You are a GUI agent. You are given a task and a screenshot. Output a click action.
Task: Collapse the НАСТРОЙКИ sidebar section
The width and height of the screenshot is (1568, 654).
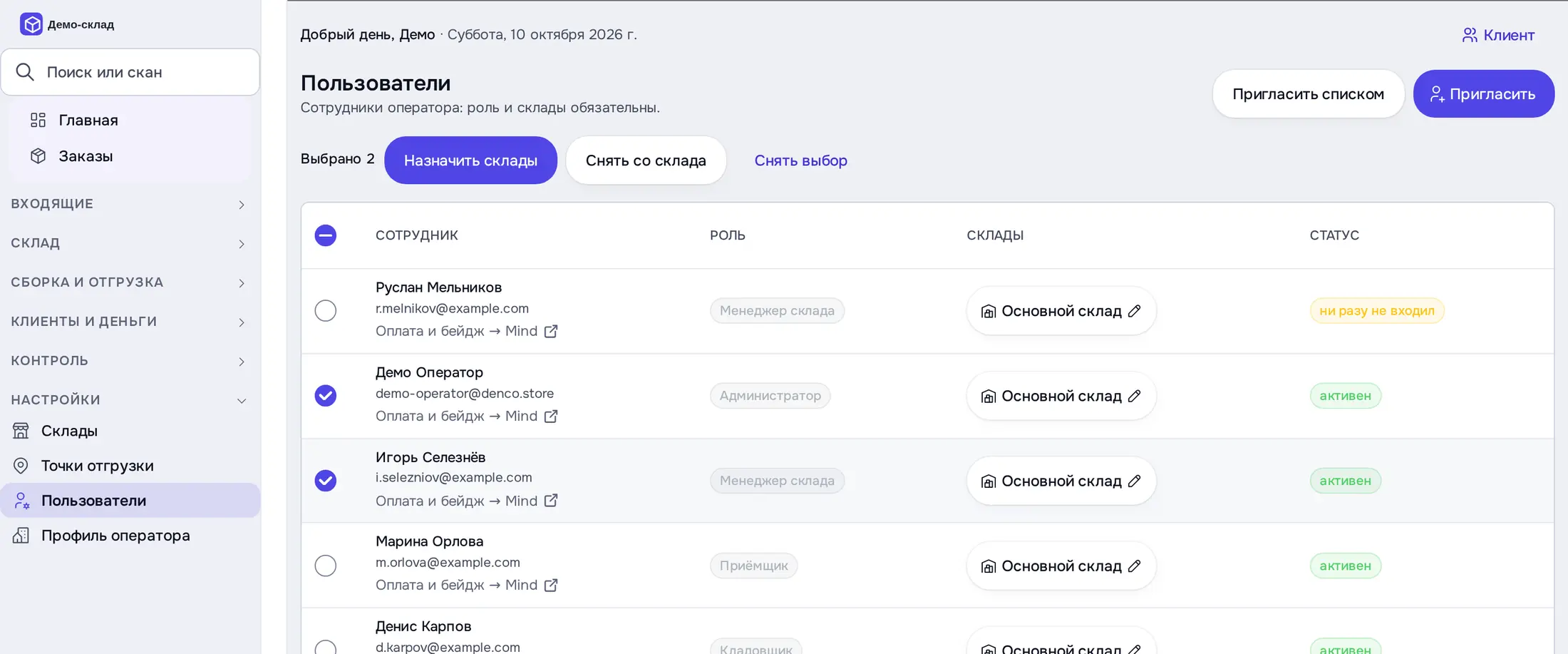click(130, 400)
